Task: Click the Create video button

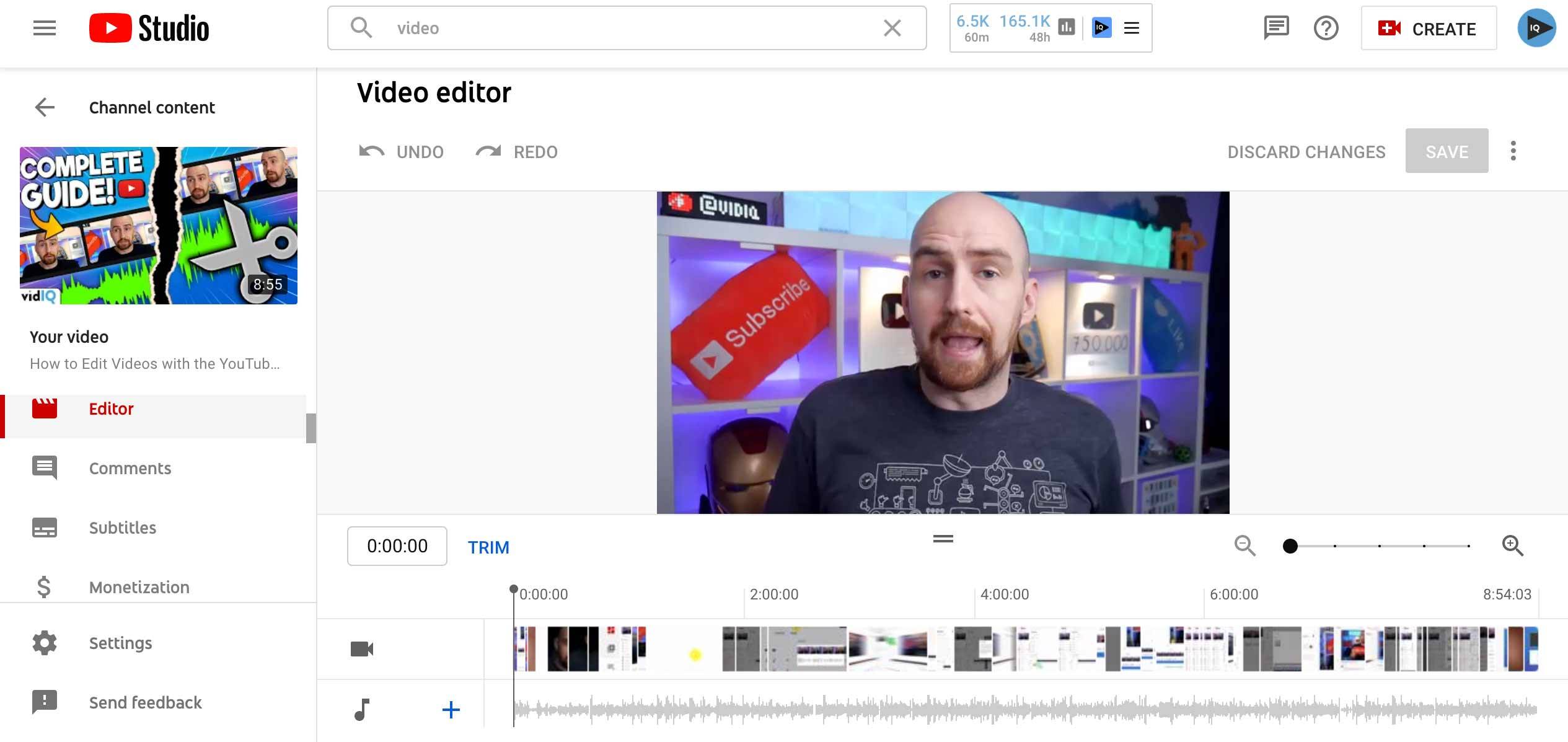Action: click(1429, 29)
